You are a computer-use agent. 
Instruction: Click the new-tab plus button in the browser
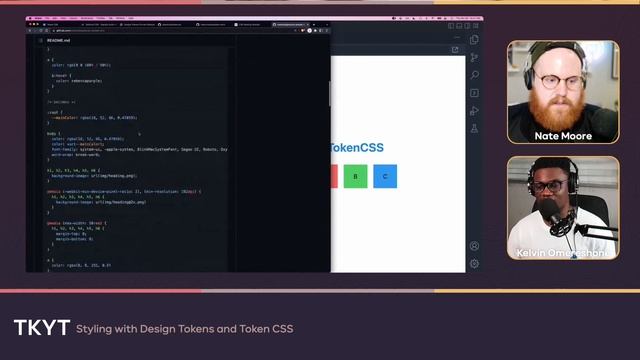314,24
